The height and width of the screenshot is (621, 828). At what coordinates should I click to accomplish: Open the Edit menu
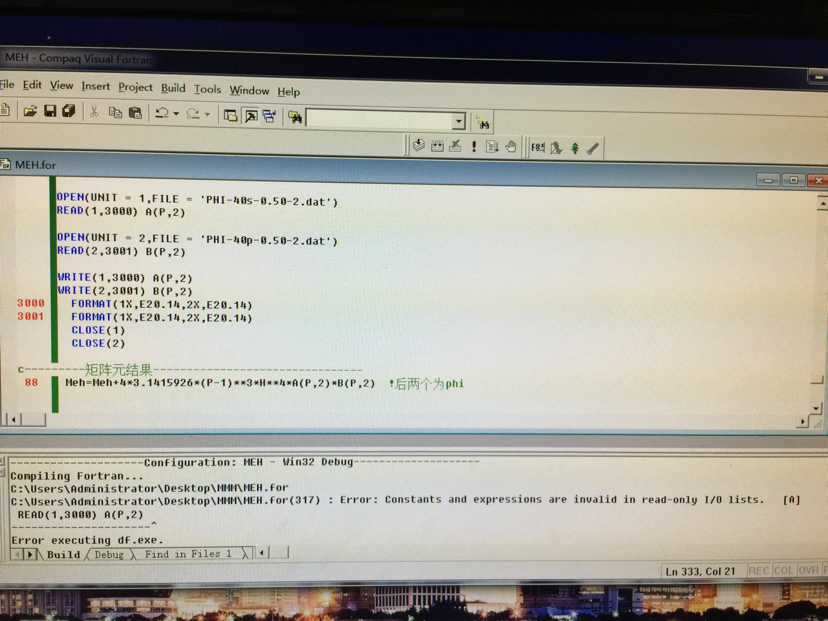32,85
